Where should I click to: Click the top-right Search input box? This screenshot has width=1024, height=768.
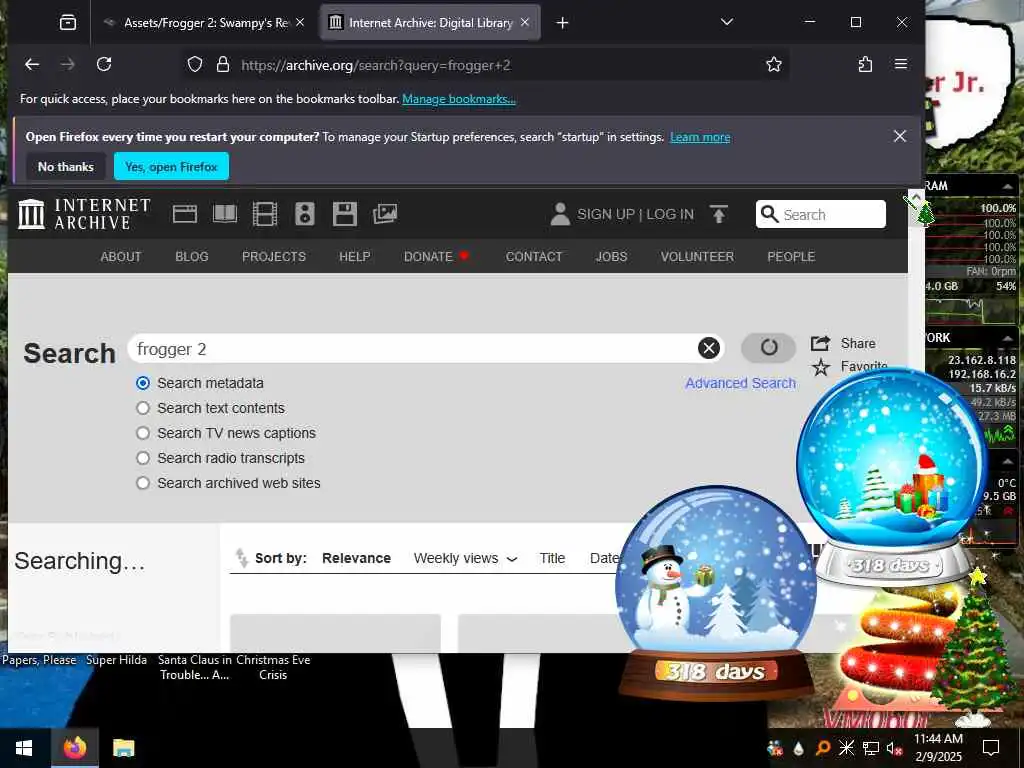coord(821,214)
